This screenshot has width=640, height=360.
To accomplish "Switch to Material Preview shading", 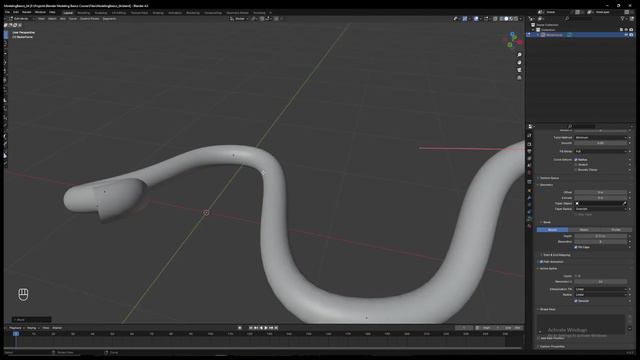I will [511, 19].
